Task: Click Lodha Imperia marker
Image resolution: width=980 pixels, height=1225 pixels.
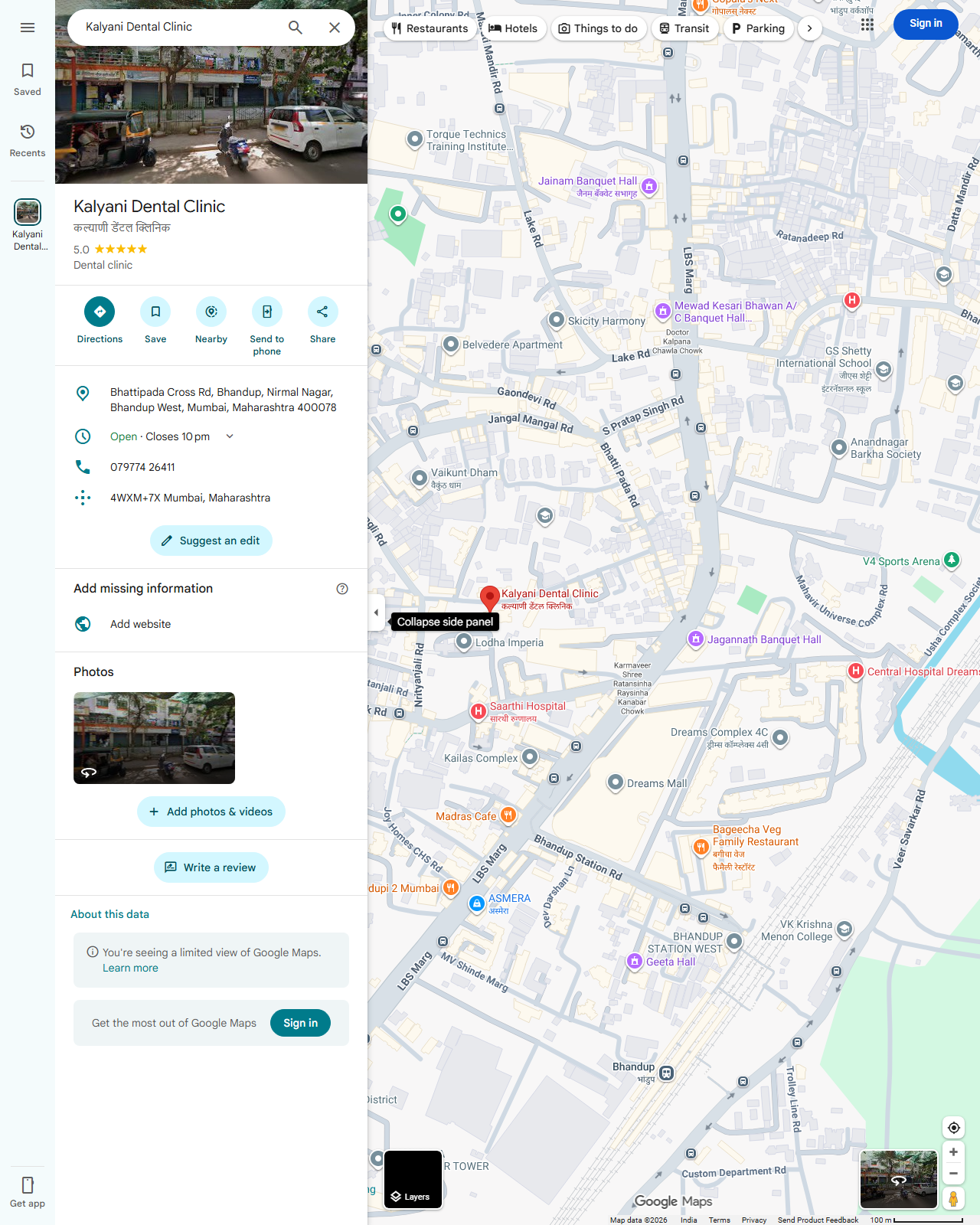Action: click(x=464, y=642)
